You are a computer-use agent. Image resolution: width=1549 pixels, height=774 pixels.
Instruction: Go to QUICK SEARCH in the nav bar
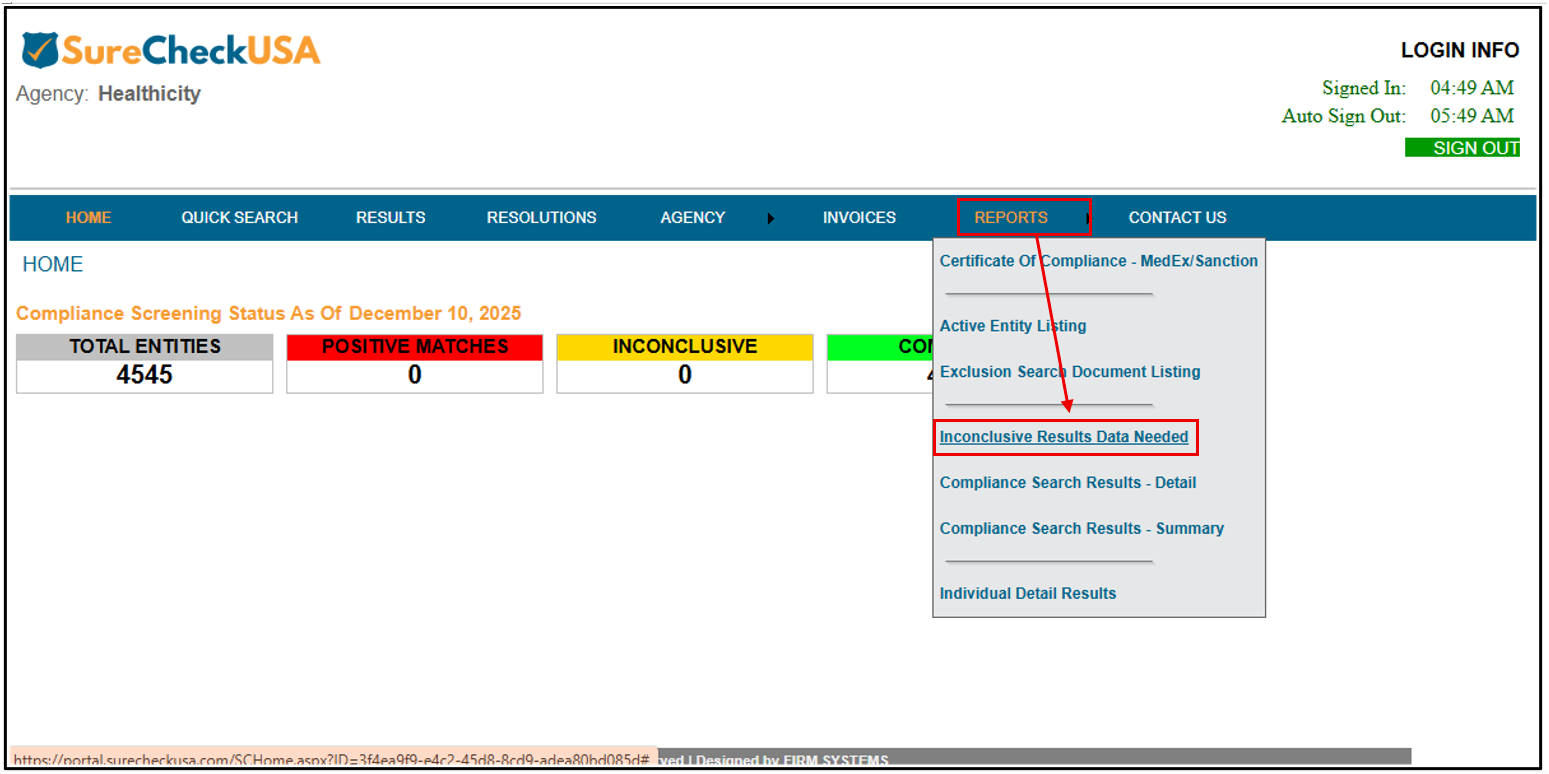(x=239, y=217)
